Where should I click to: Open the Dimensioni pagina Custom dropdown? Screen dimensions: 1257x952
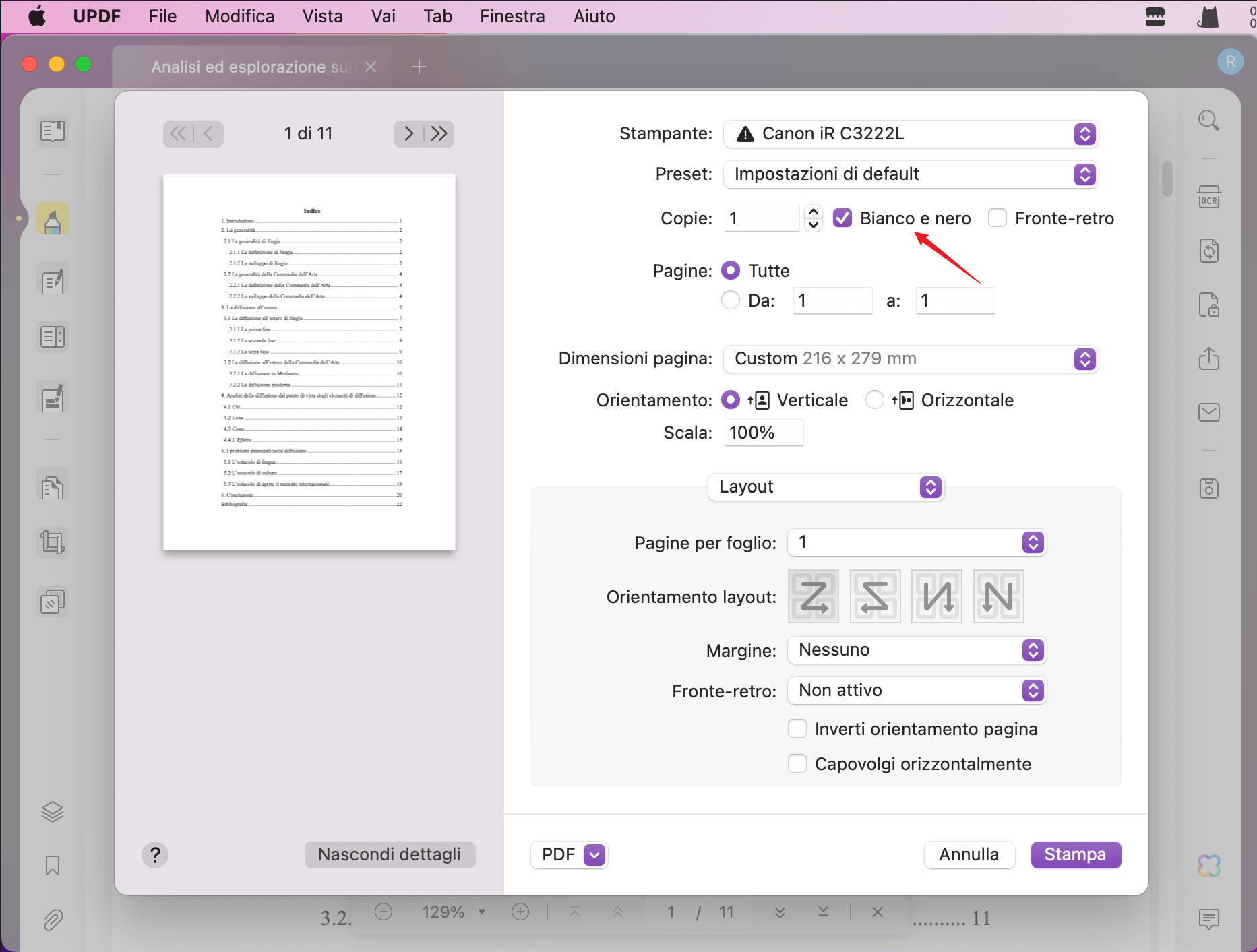(911, 359)
